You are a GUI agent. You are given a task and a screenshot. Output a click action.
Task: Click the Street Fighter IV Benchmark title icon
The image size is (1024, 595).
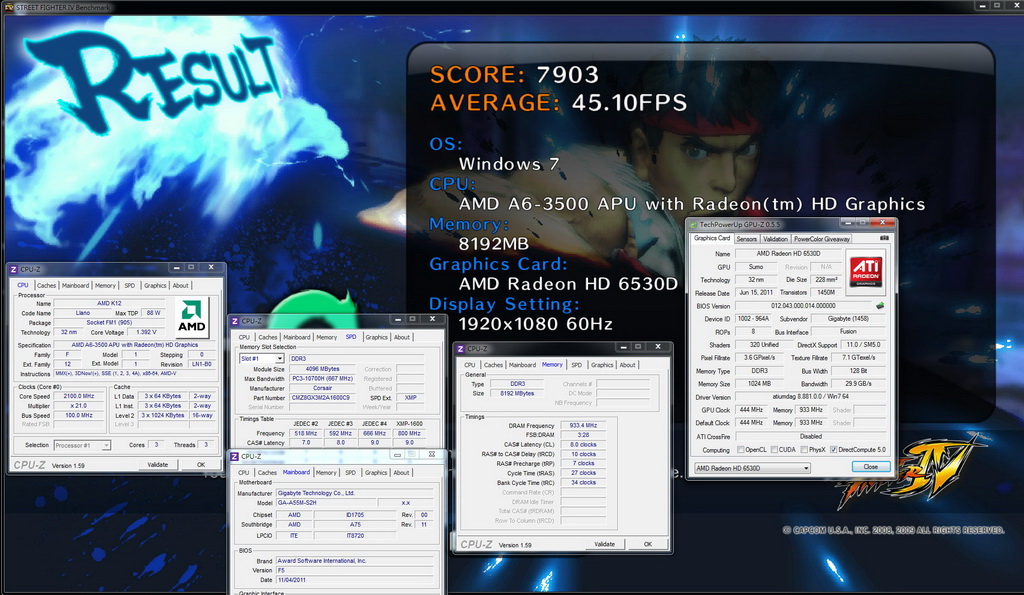point(8,7)
